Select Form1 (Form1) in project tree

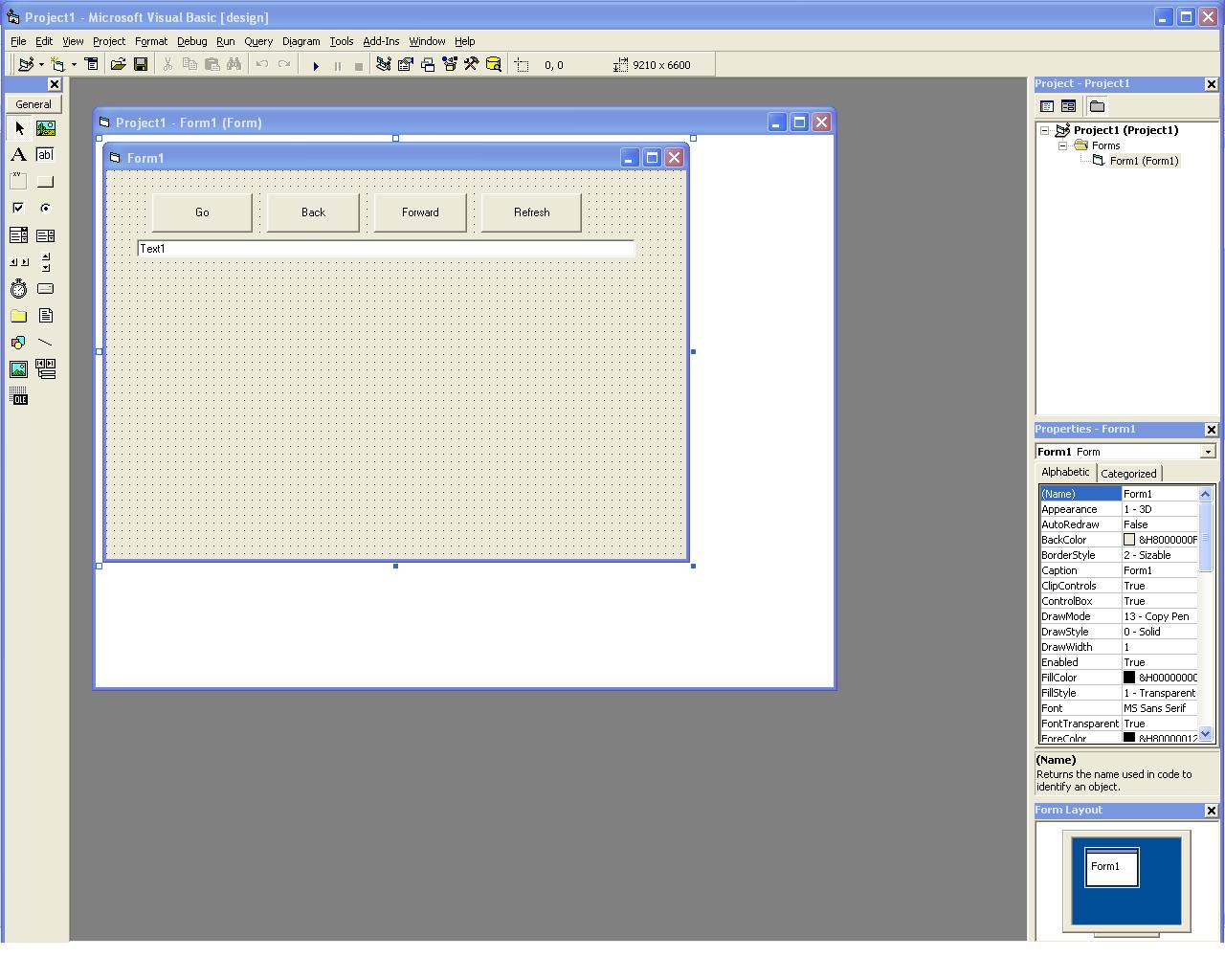[1144, 161]
